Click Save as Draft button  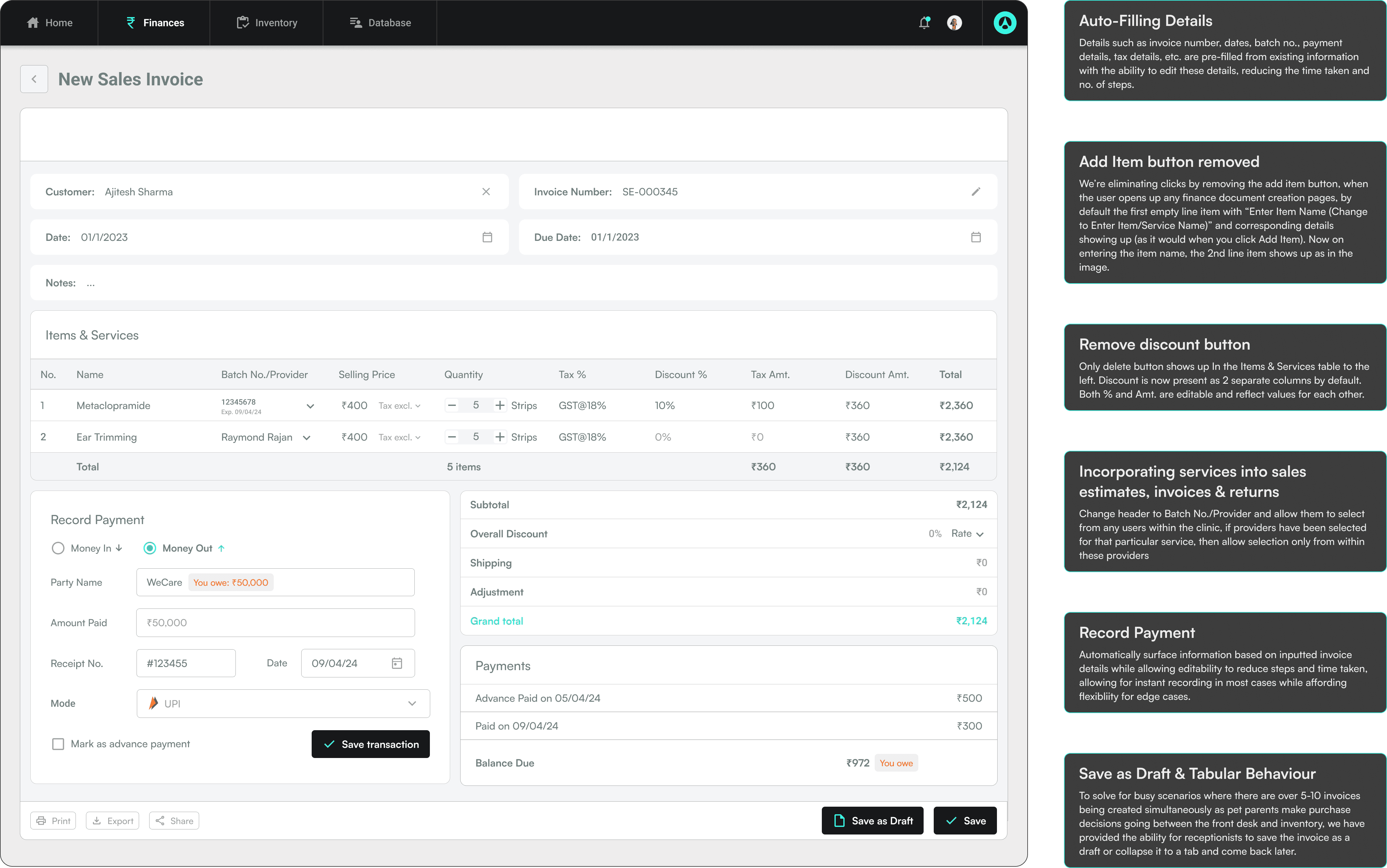(872, 821)
